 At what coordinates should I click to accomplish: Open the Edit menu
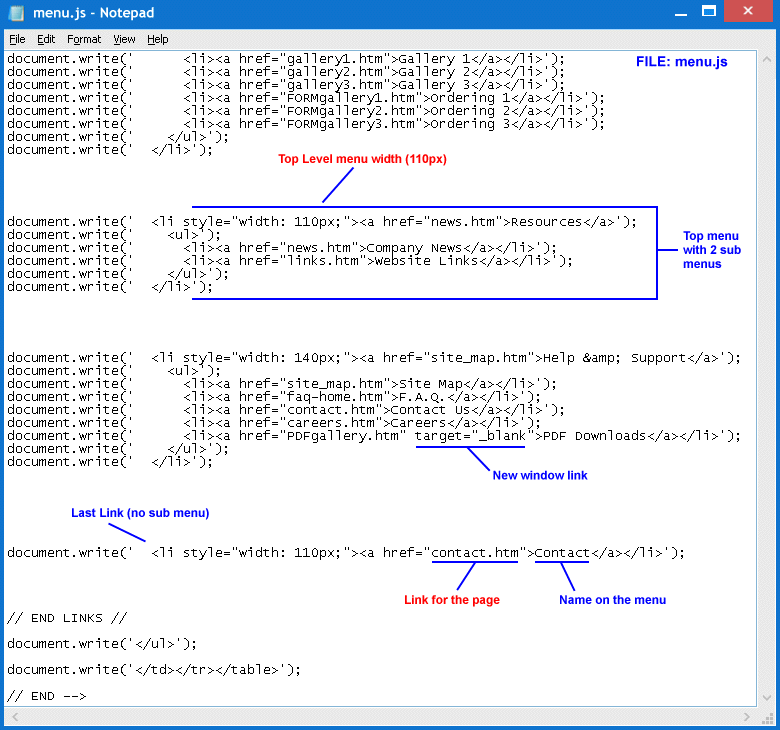coord(46,39)
